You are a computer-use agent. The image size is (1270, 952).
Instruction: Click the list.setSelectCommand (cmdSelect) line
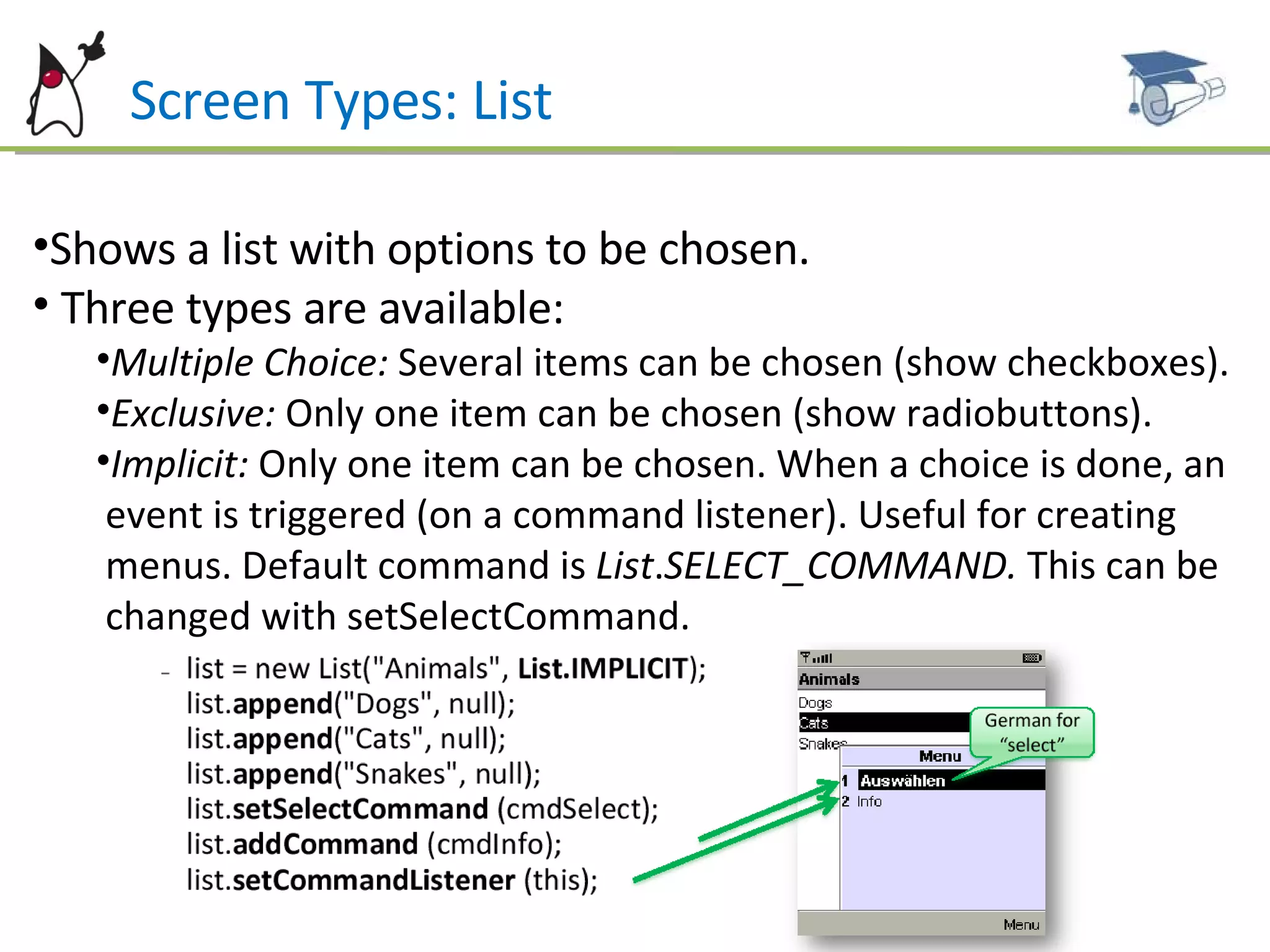click(422, 809)
